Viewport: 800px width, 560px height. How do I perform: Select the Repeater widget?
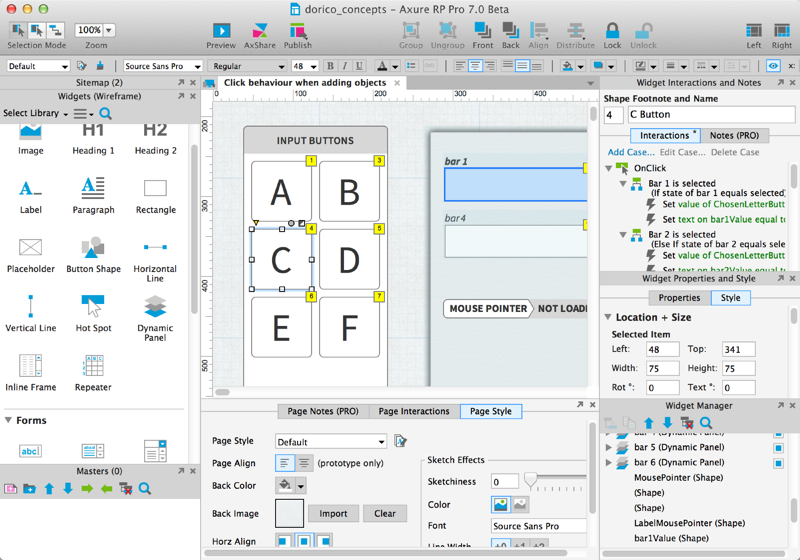click(x=93, y=373)
